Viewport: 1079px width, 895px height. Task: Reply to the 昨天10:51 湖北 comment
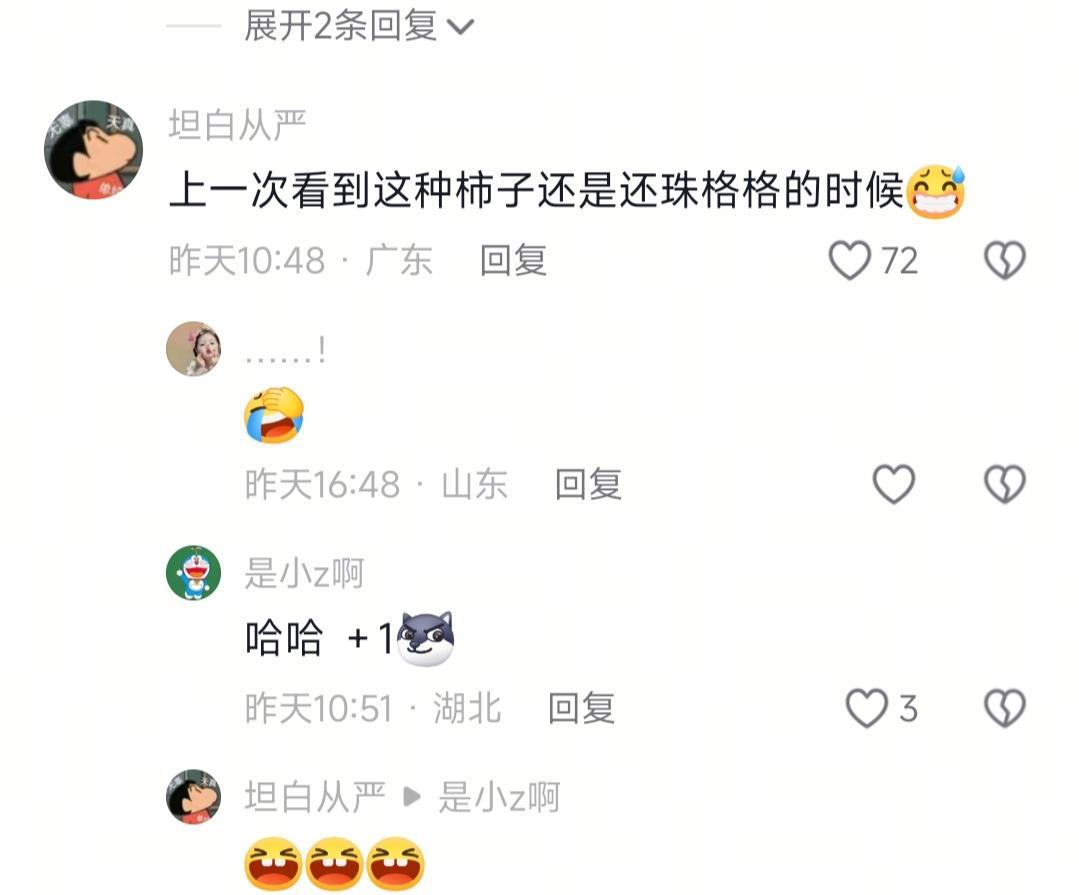click(581, 709)
